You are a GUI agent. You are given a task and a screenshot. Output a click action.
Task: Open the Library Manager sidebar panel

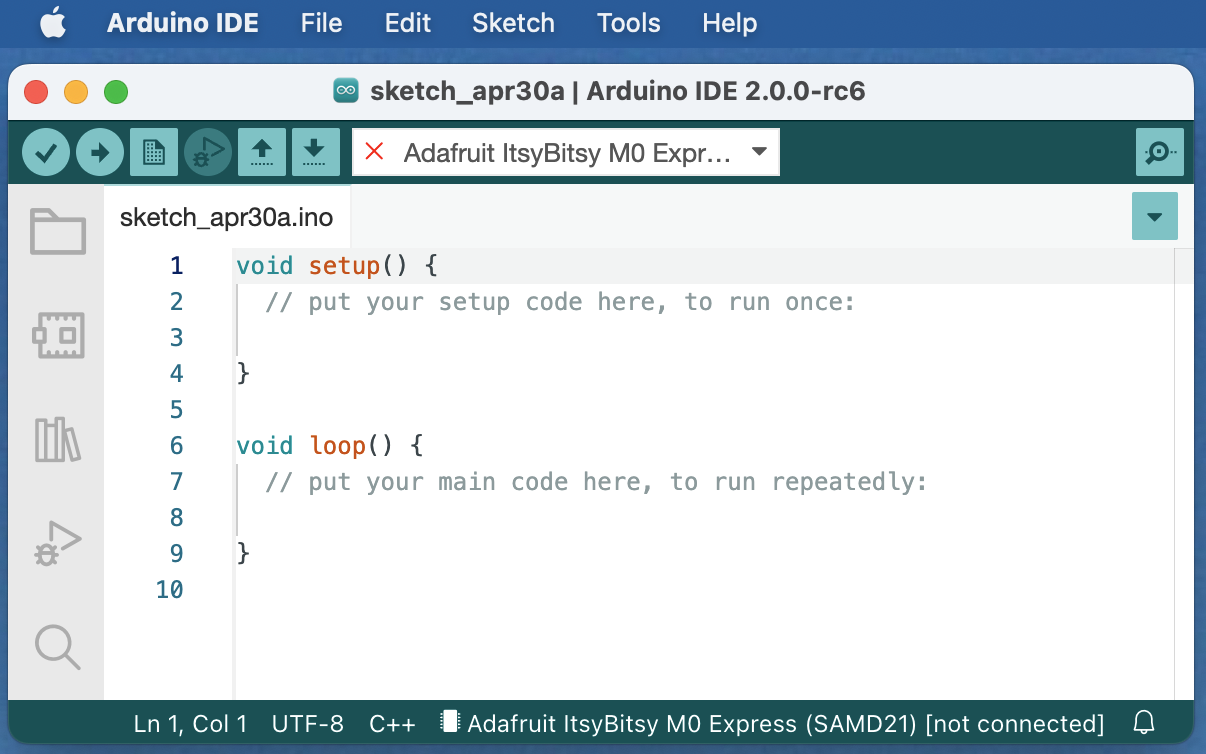click(57, 439)
